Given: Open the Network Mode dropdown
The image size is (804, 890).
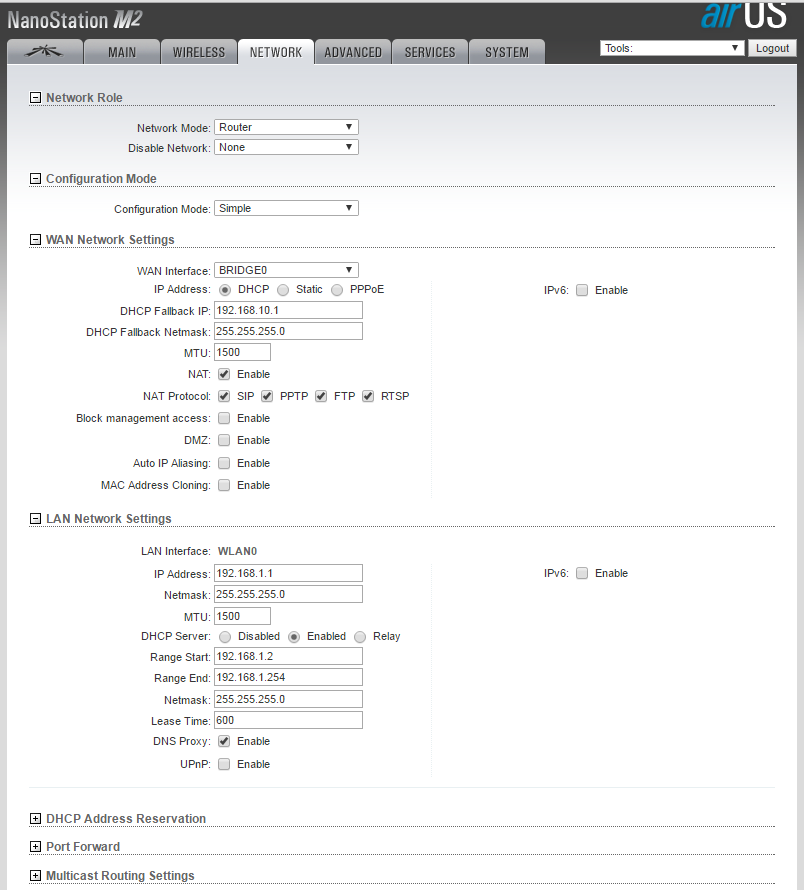Looking at the screenshot, I should coord(286,127).
